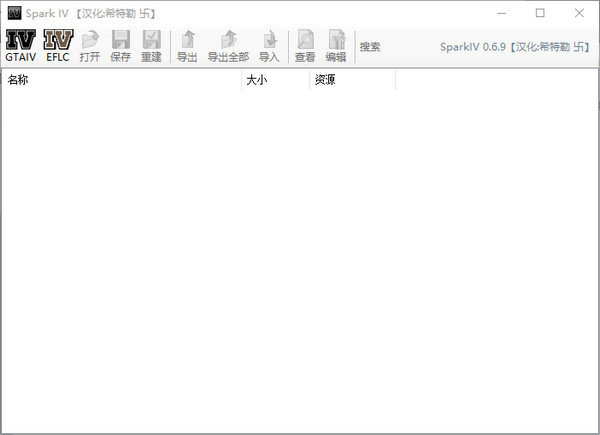Click the 导出 (Export) toolbar icon
This screenshot has height=435, width=600.
tap(187, 46)
